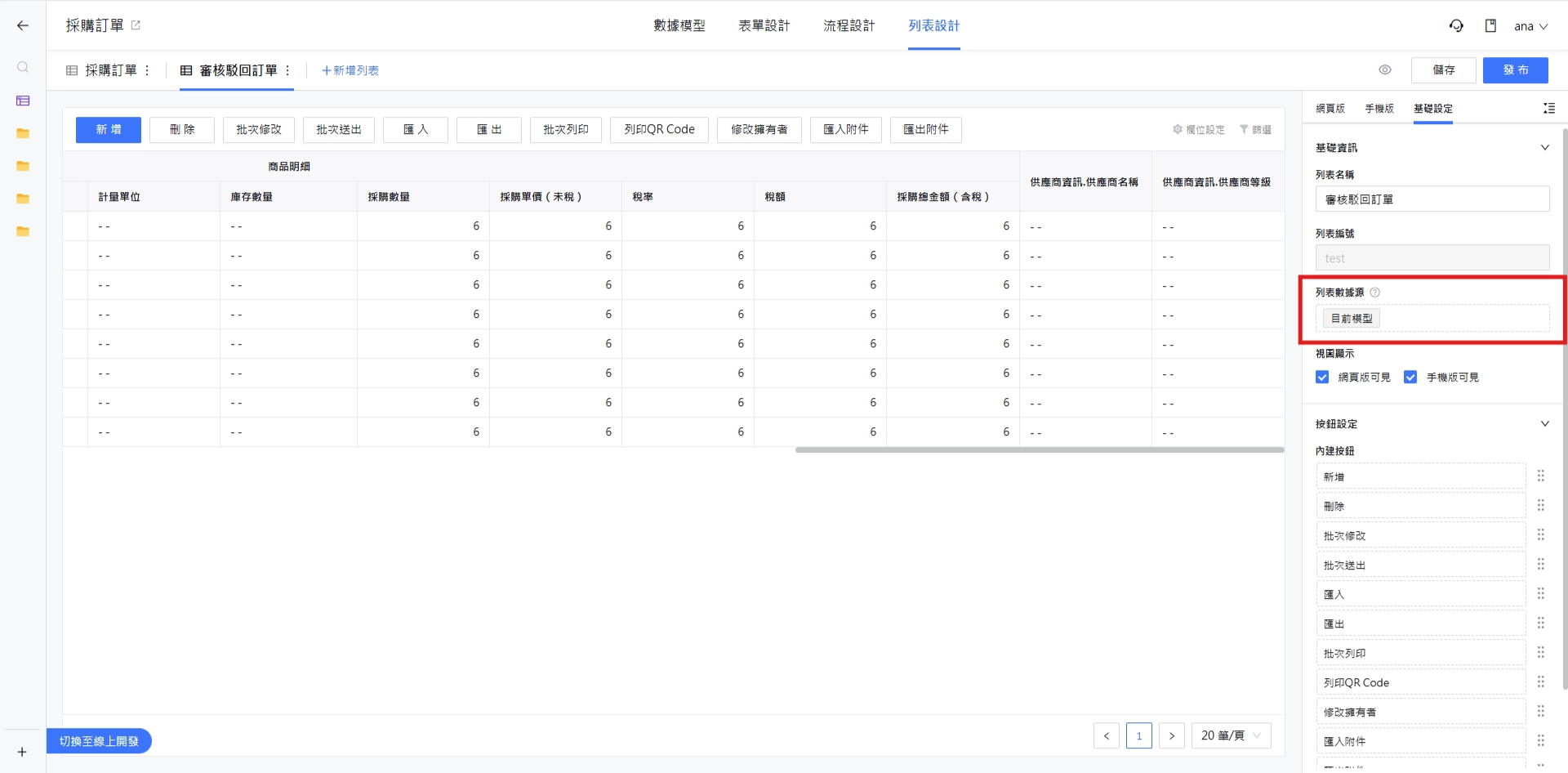This screenshot has height=773, width=1568.
Task: Go to next page arrow
Action: click(x=1172, y=735)
